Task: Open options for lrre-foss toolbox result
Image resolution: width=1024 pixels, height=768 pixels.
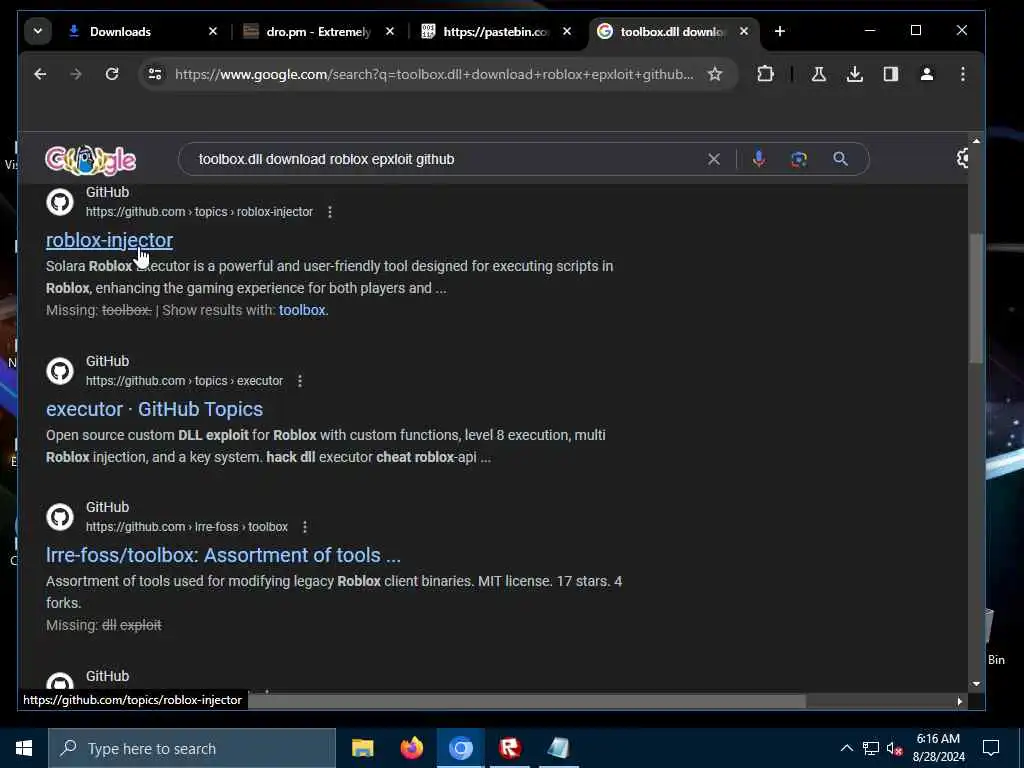Action: [304, 526]
